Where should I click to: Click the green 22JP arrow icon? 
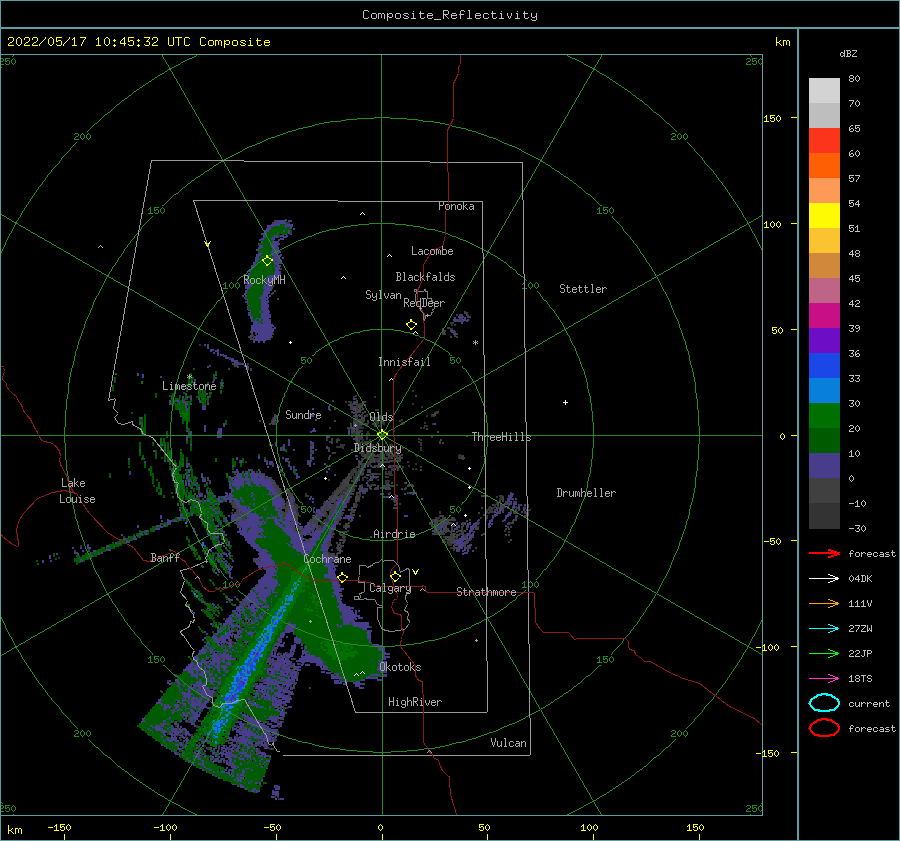pyautogui.click(x=824, y=653)
